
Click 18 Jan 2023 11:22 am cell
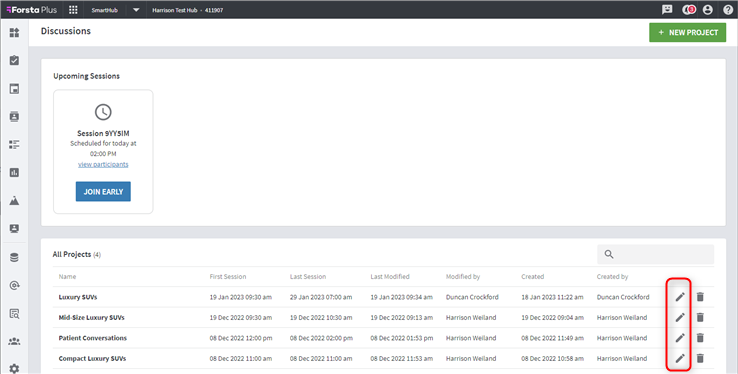point(552,297)
